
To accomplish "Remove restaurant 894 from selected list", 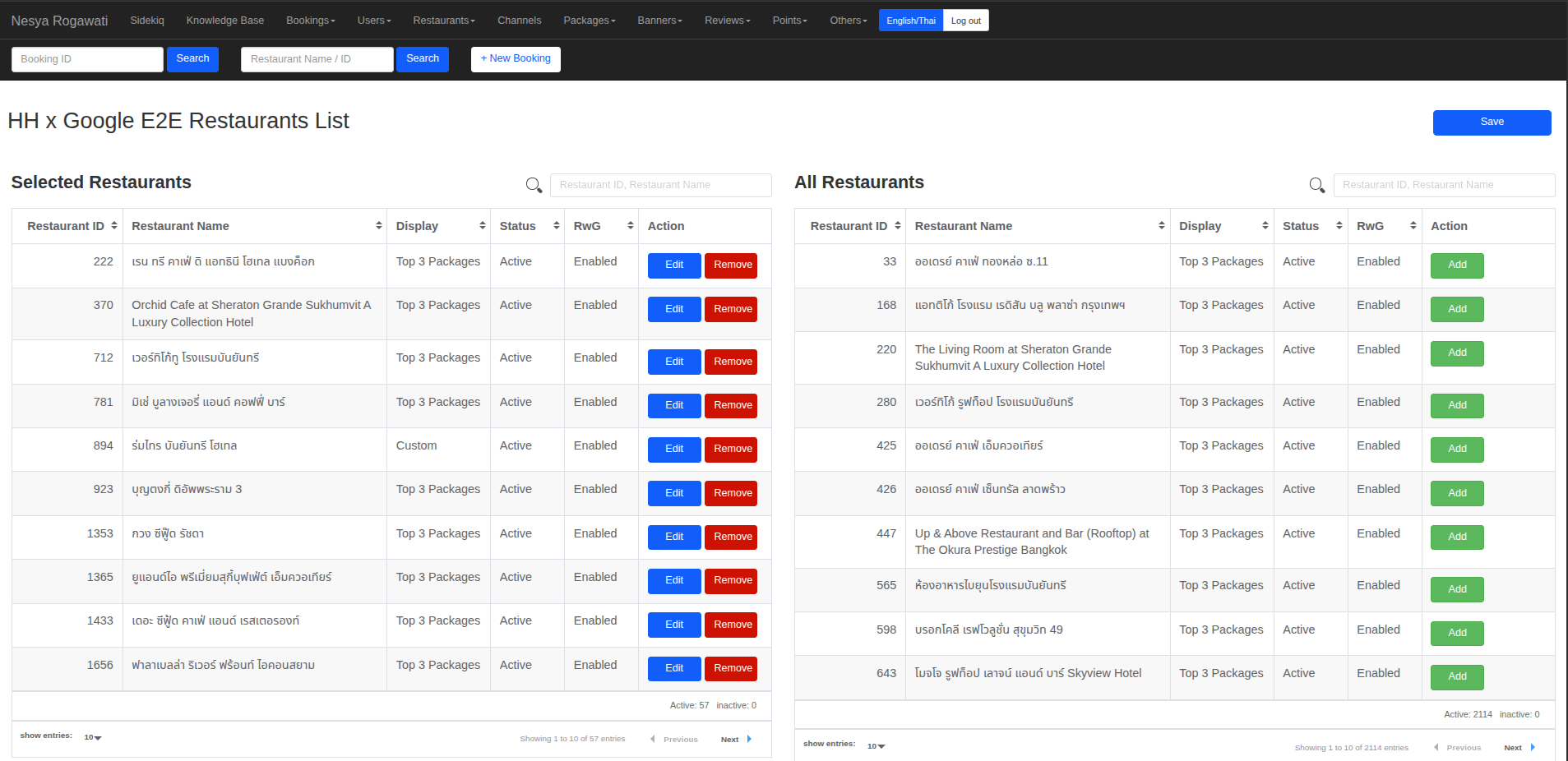I will (x=732, y=449).
